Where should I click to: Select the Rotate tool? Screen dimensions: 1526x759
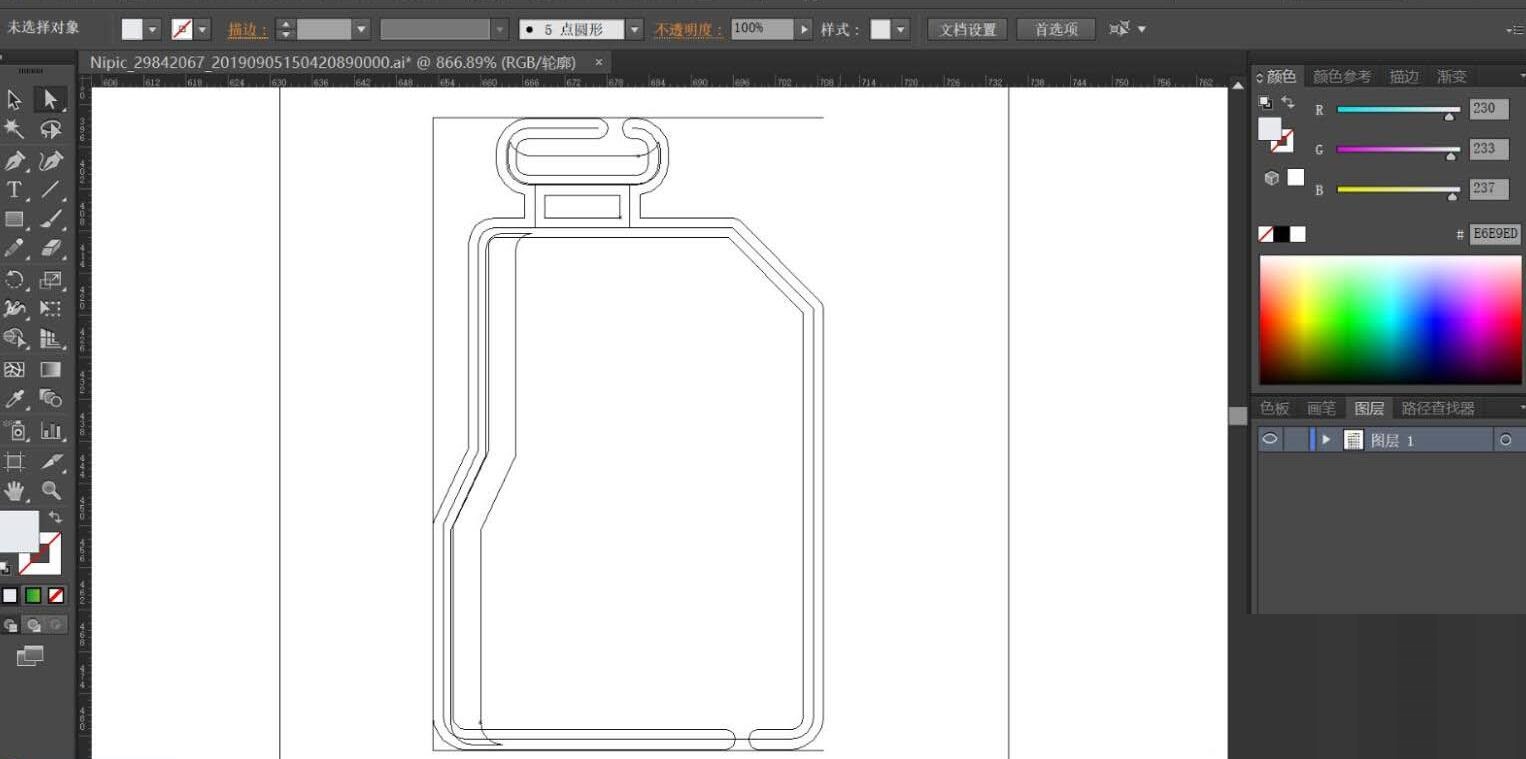point(15,279)
